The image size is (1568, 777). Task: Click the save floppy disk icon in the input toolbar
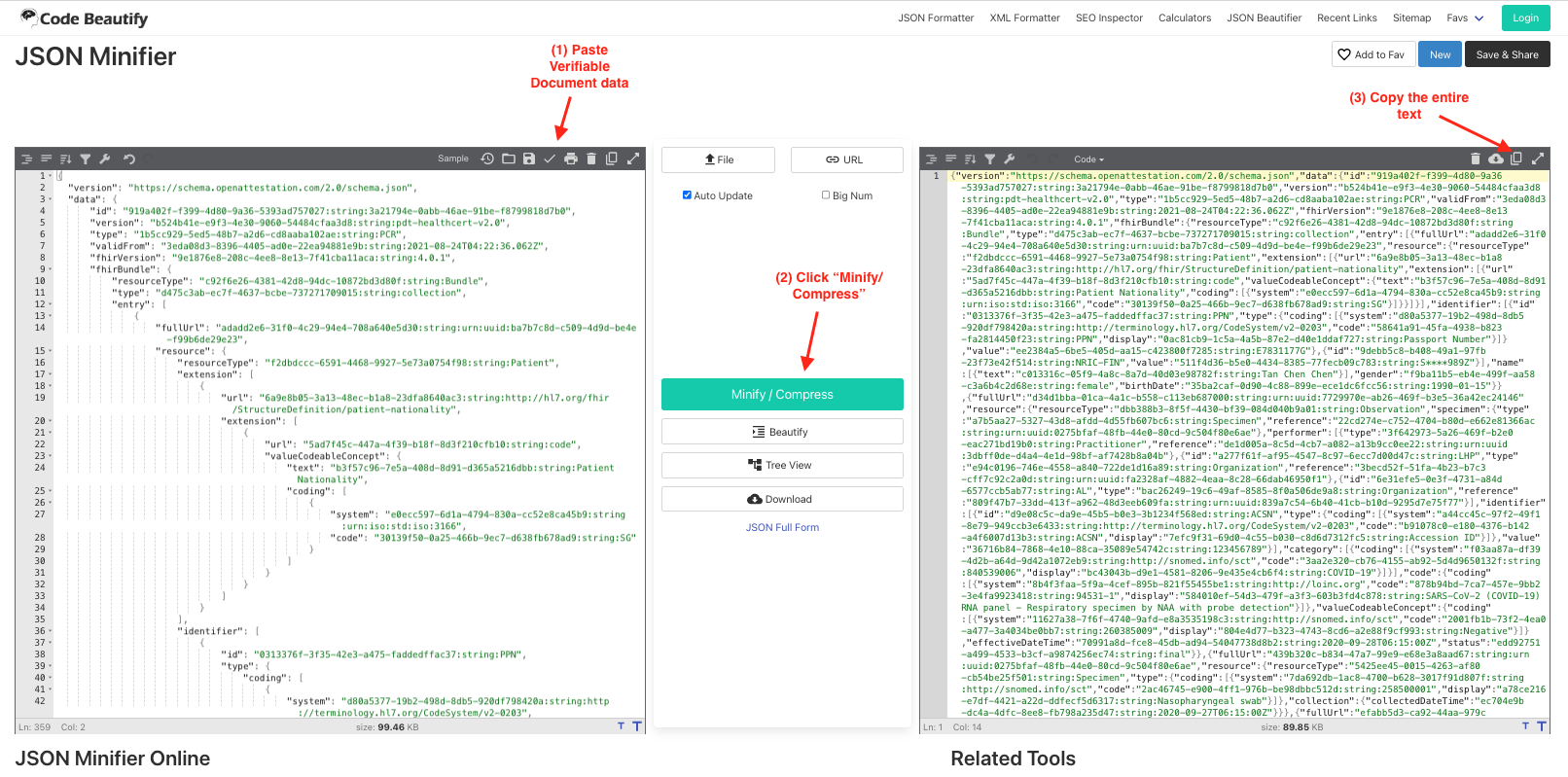click(529, 159)
